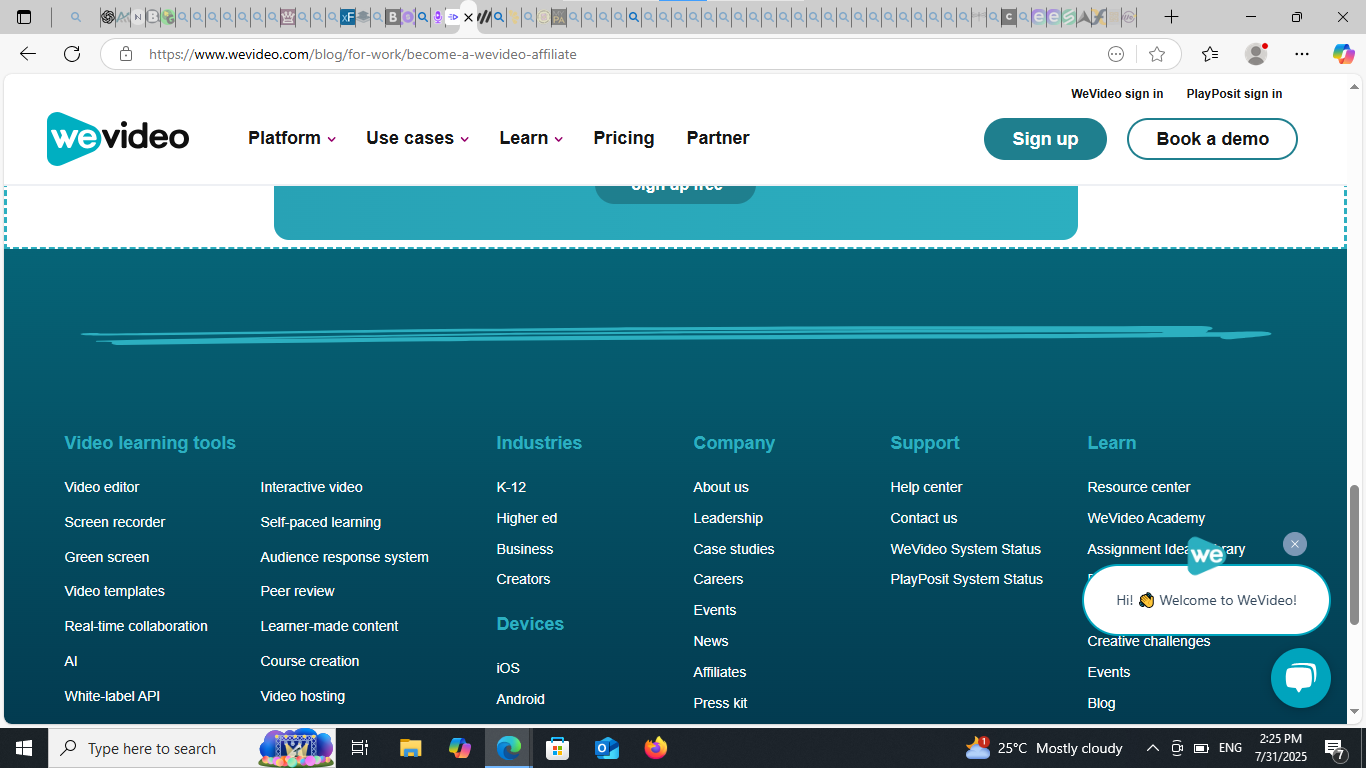Open the Interactive video link
Viewport: 1366px width, 768px height.
311,487
